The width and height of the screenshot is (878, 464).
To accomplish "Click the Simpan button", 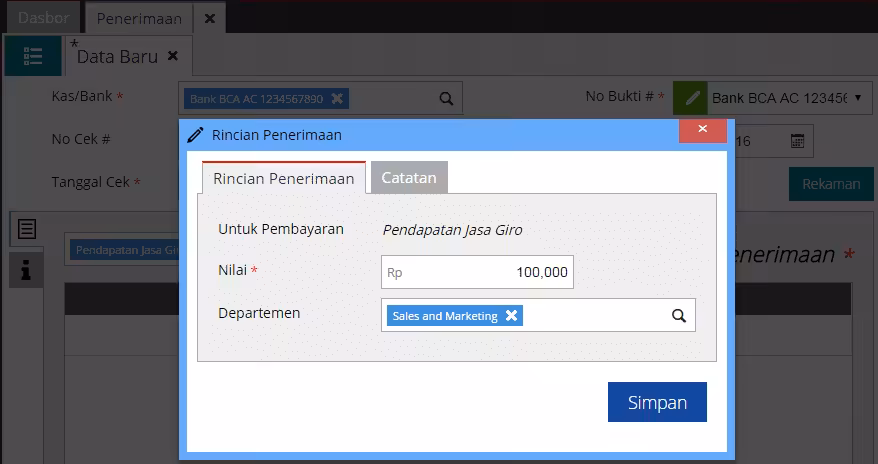I will tap(657, 402).
